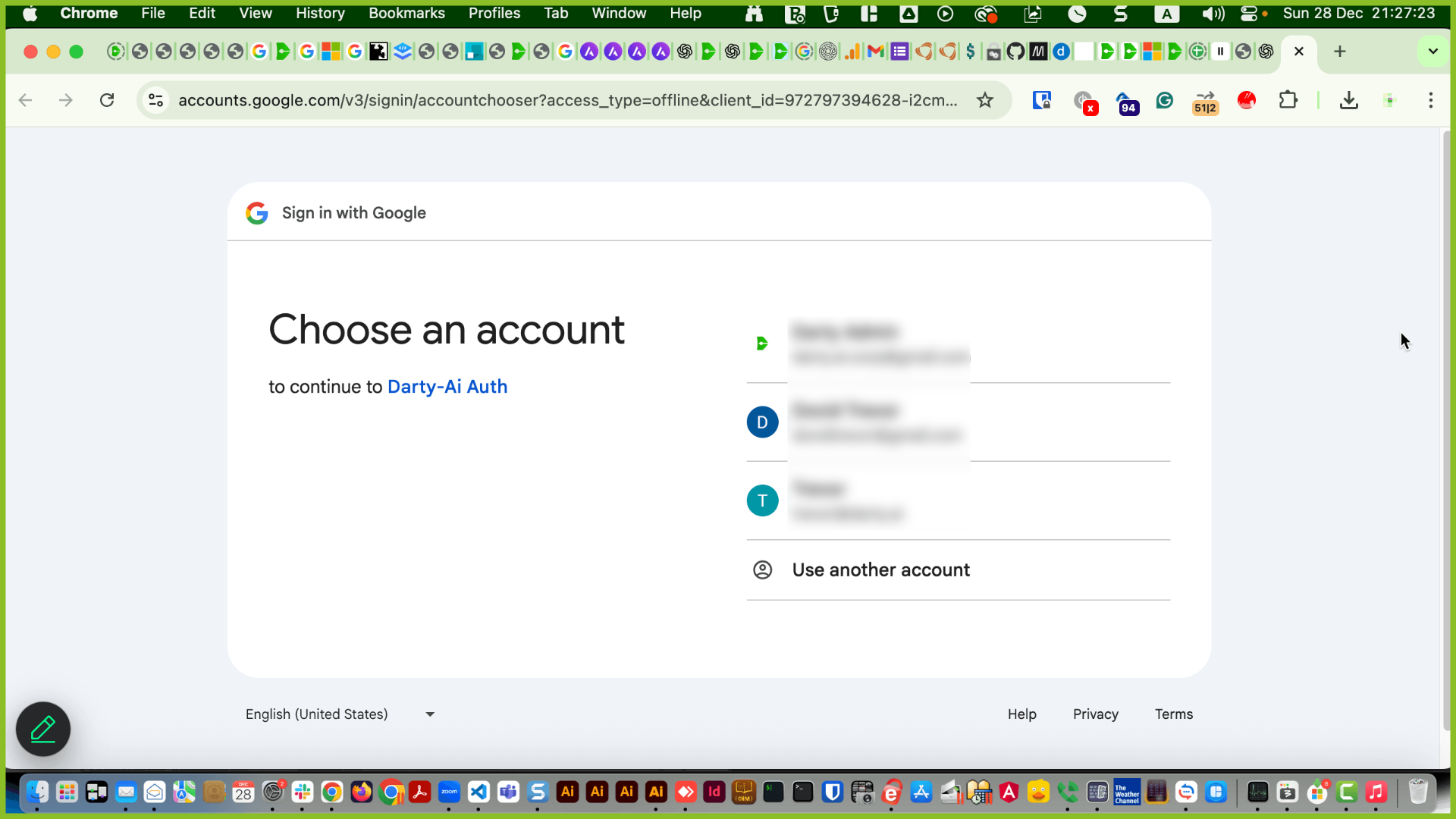Click the Chrome extensions puzzle icon
The height and width of the screenshot is (819, 1456).
coord(1289,99)
